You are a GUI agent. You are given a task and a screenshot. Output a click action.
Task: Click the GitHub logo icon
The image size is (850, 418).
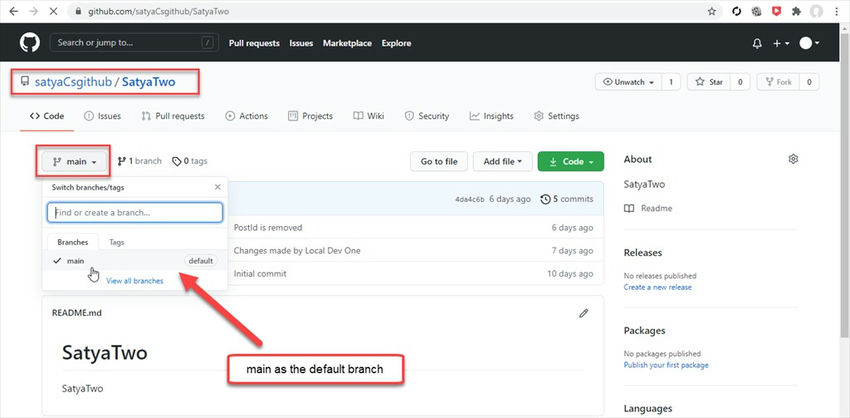30,43
